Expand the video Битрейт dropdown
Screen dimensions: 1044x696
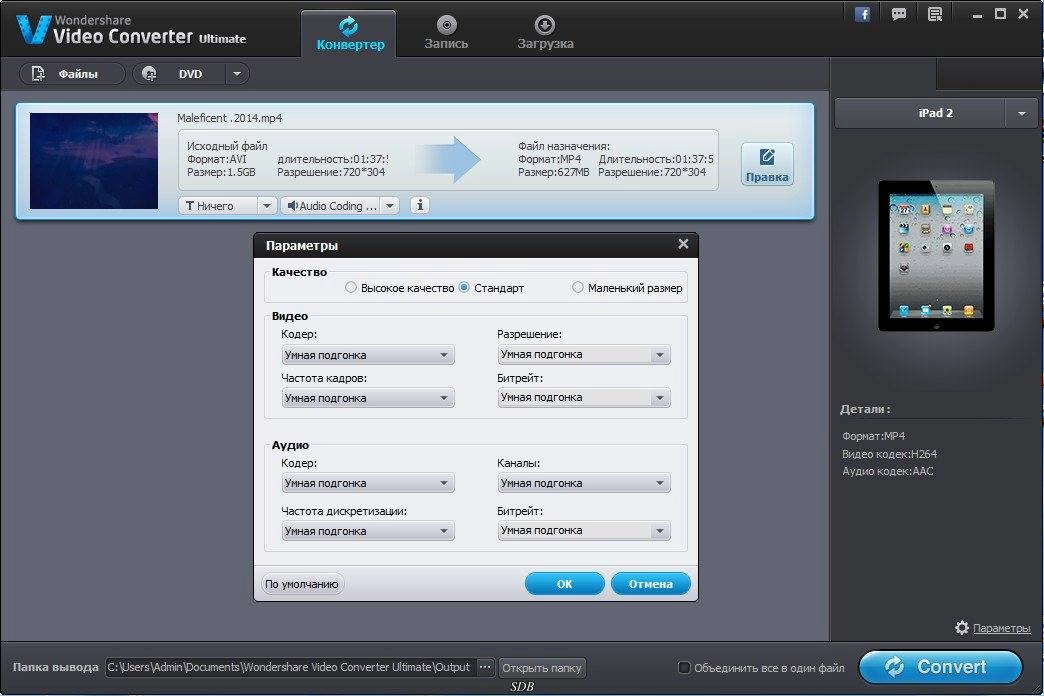click(x=583, y=398)
